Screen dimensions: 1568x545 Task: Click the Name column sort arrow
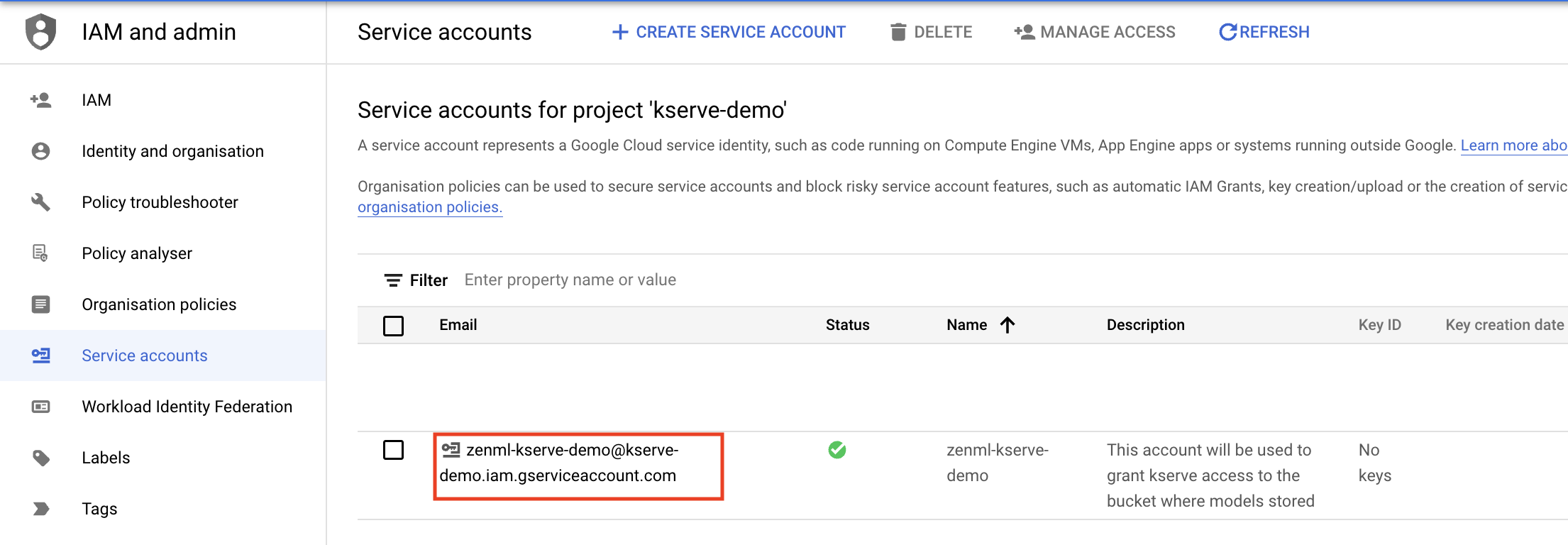(1007, 325)
